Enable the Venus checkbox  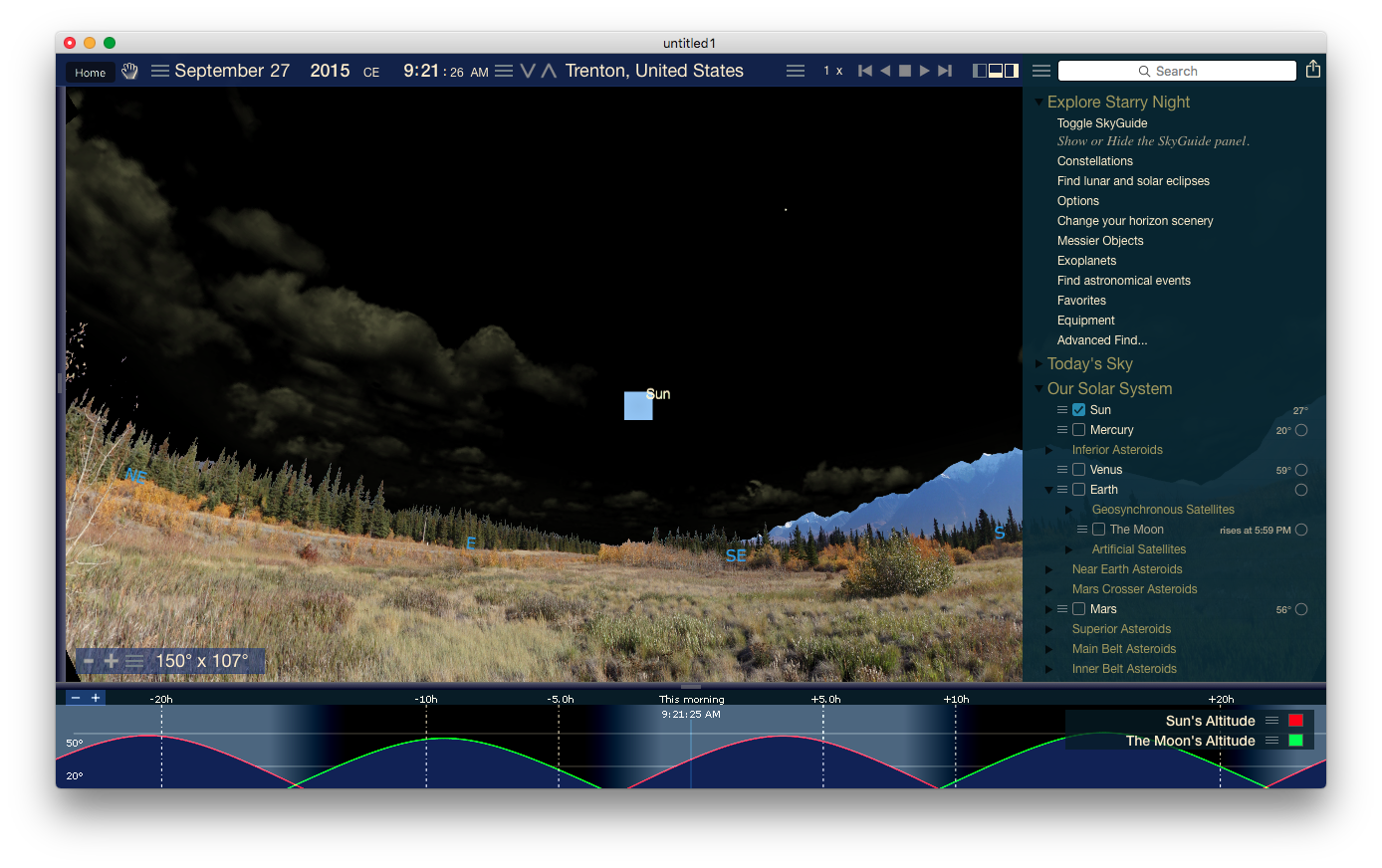[x=1078, y=470]
